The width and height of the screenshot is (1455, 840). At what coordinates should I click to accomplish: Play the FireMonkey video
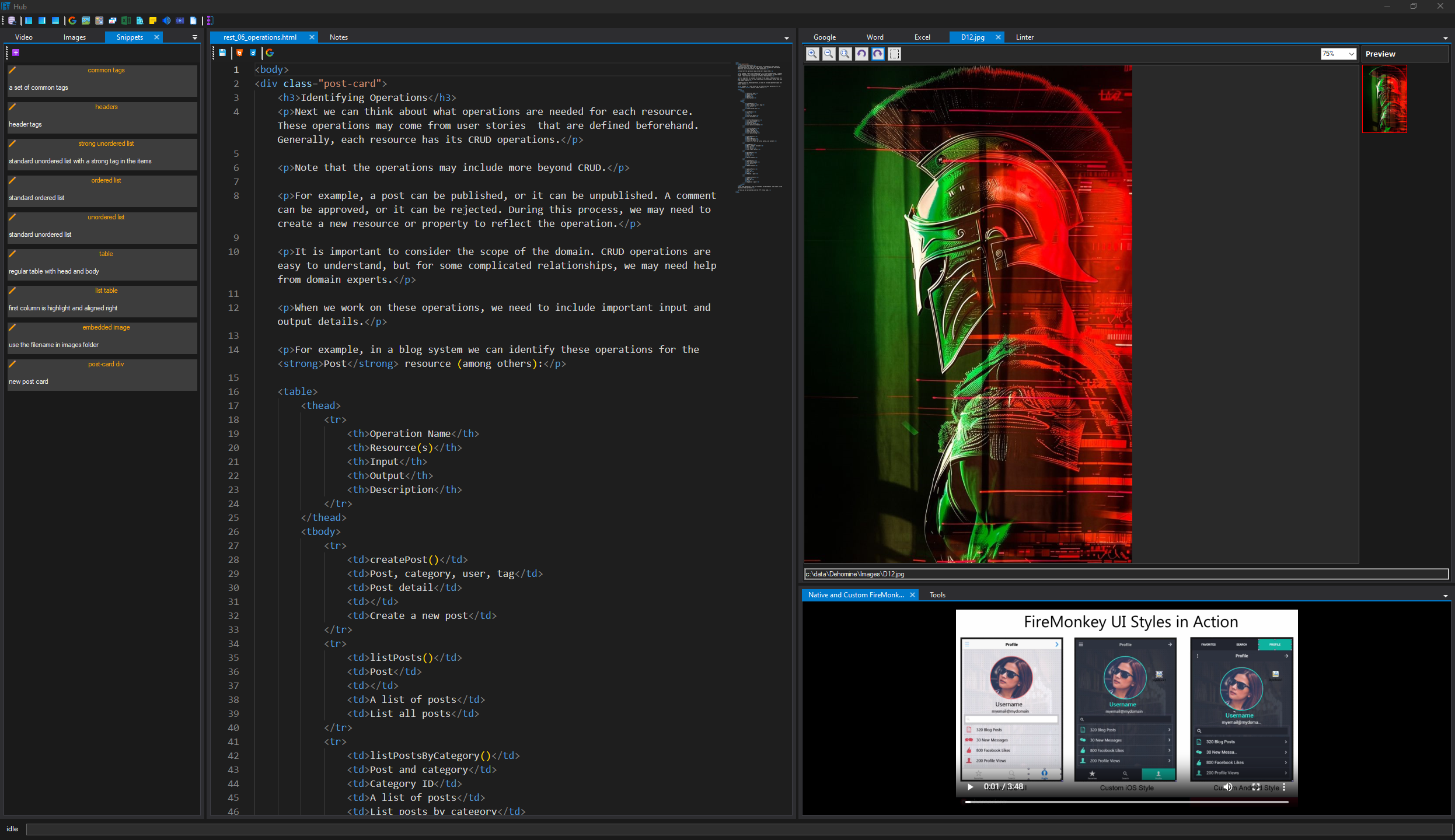(970, 787)
